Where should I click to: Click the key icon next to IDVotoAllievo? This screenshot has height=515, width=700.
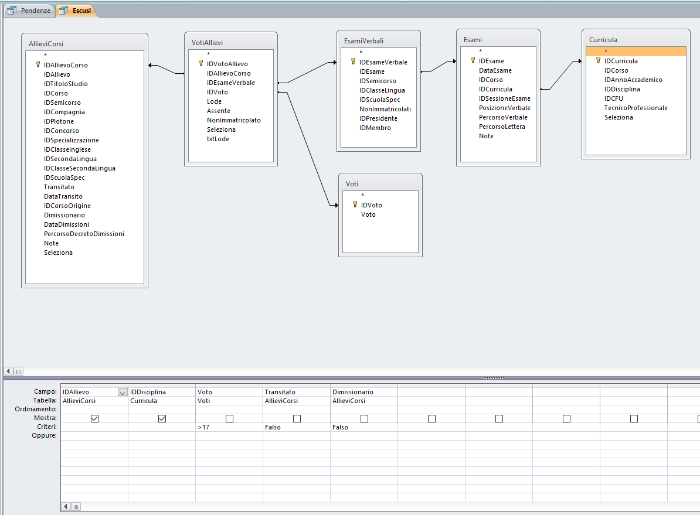coord(201,63)
